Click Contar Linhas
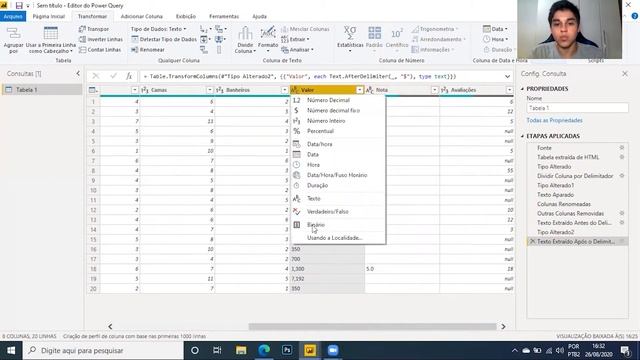The image size is (640, 360). click(100, 49)
